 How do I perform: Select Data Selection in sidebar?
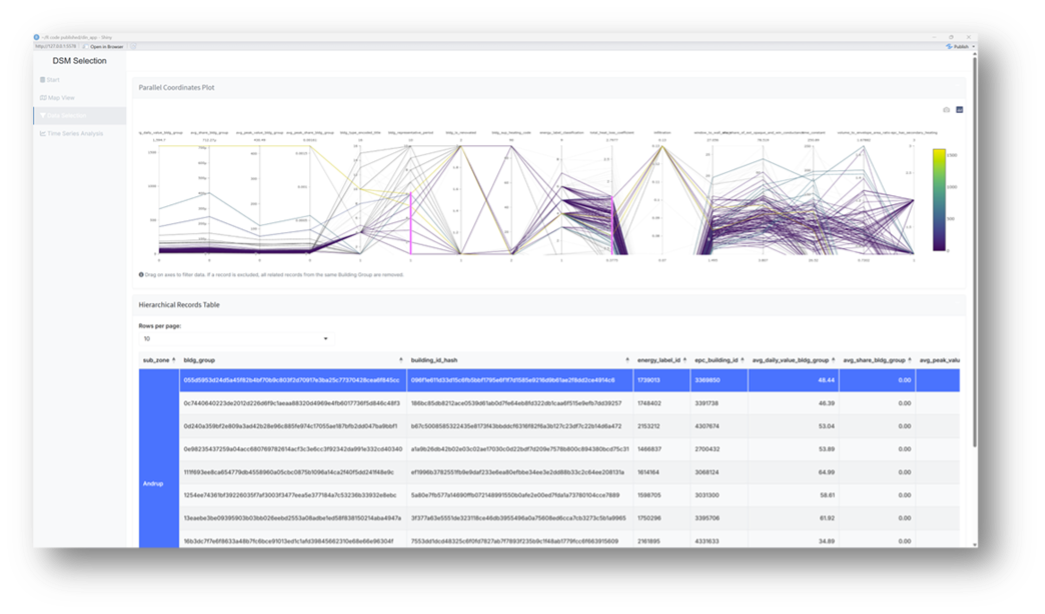[x=68, y=115]
